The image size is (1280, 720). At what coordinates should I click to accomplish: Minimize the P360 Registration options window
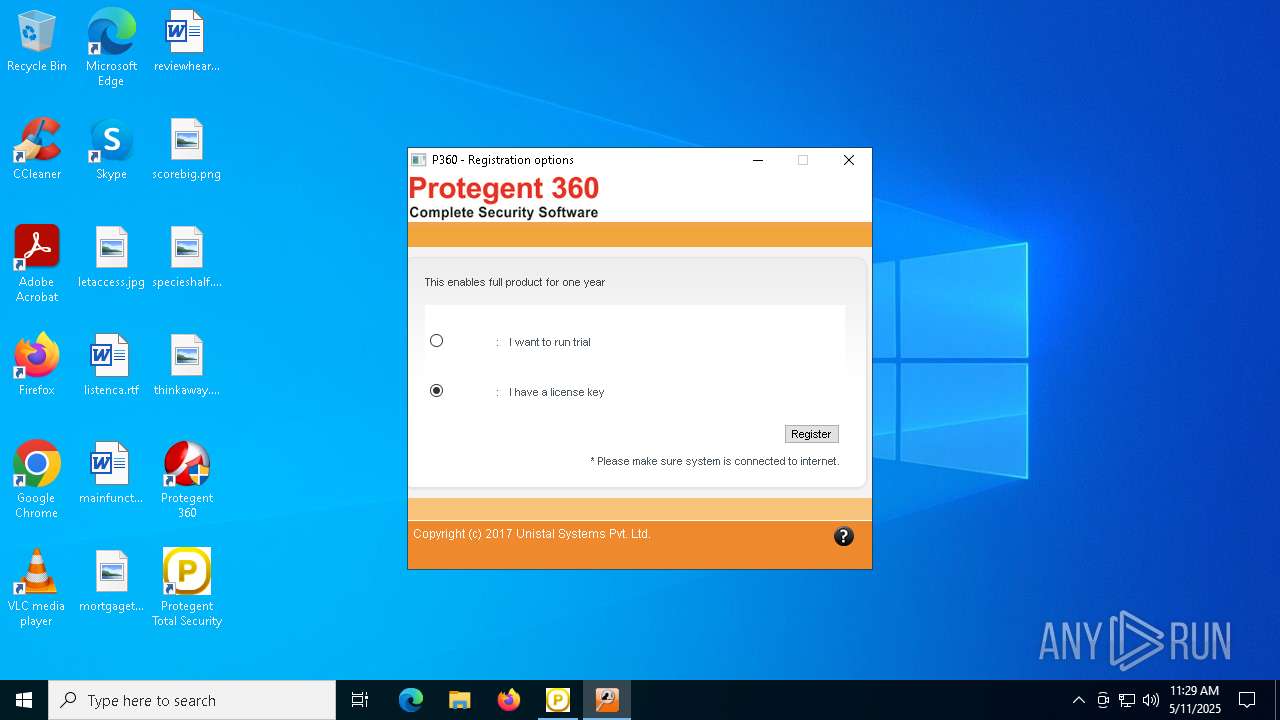click(x=758, y=160)
